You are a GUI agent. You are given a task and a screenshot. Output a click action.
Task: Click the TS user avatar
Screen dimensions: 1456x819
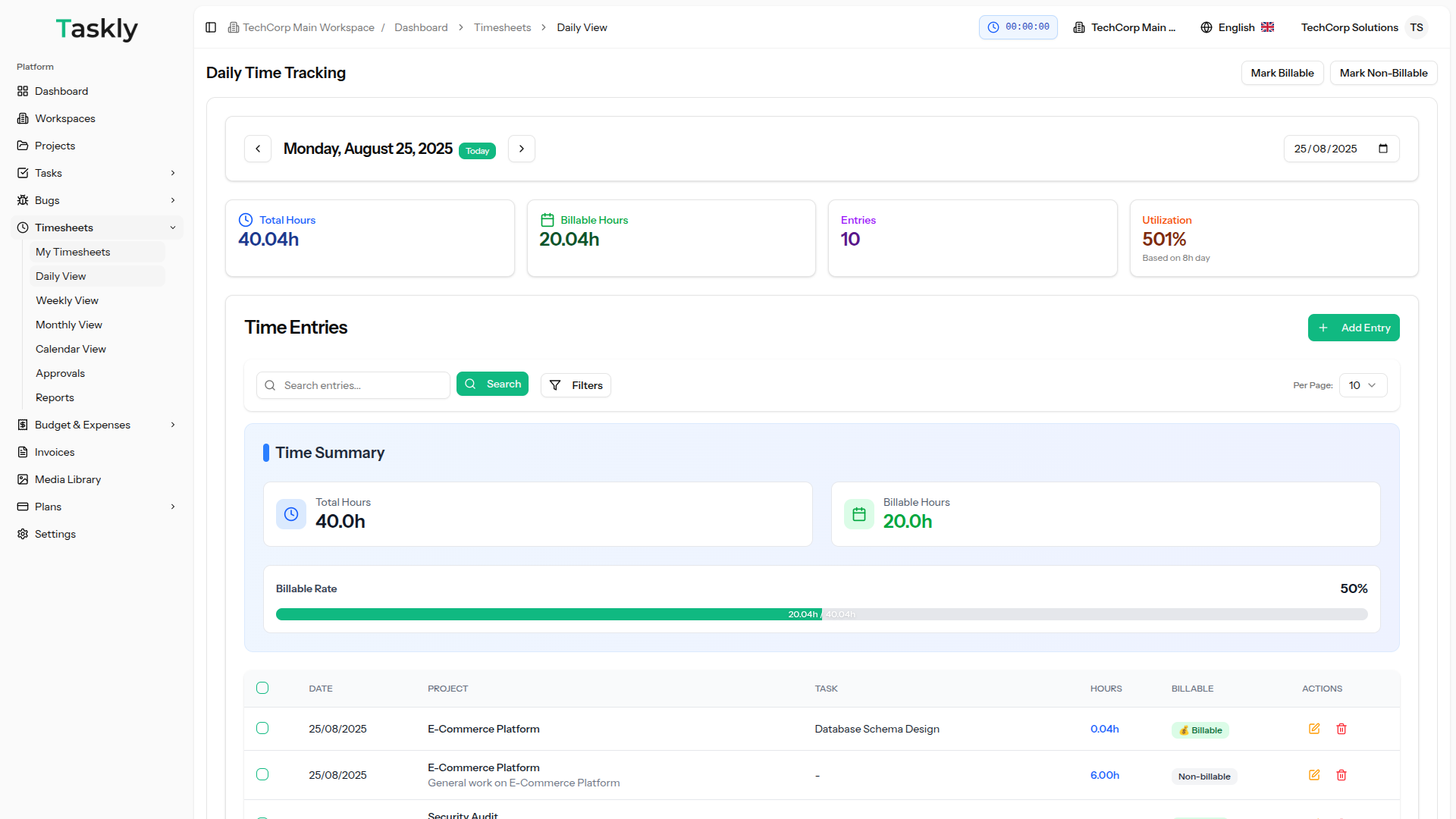[x=1417, y=27]
